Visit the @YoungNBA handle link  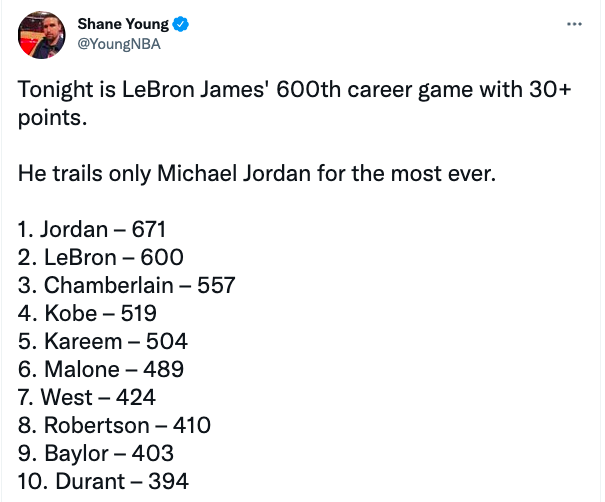point(119,44)
